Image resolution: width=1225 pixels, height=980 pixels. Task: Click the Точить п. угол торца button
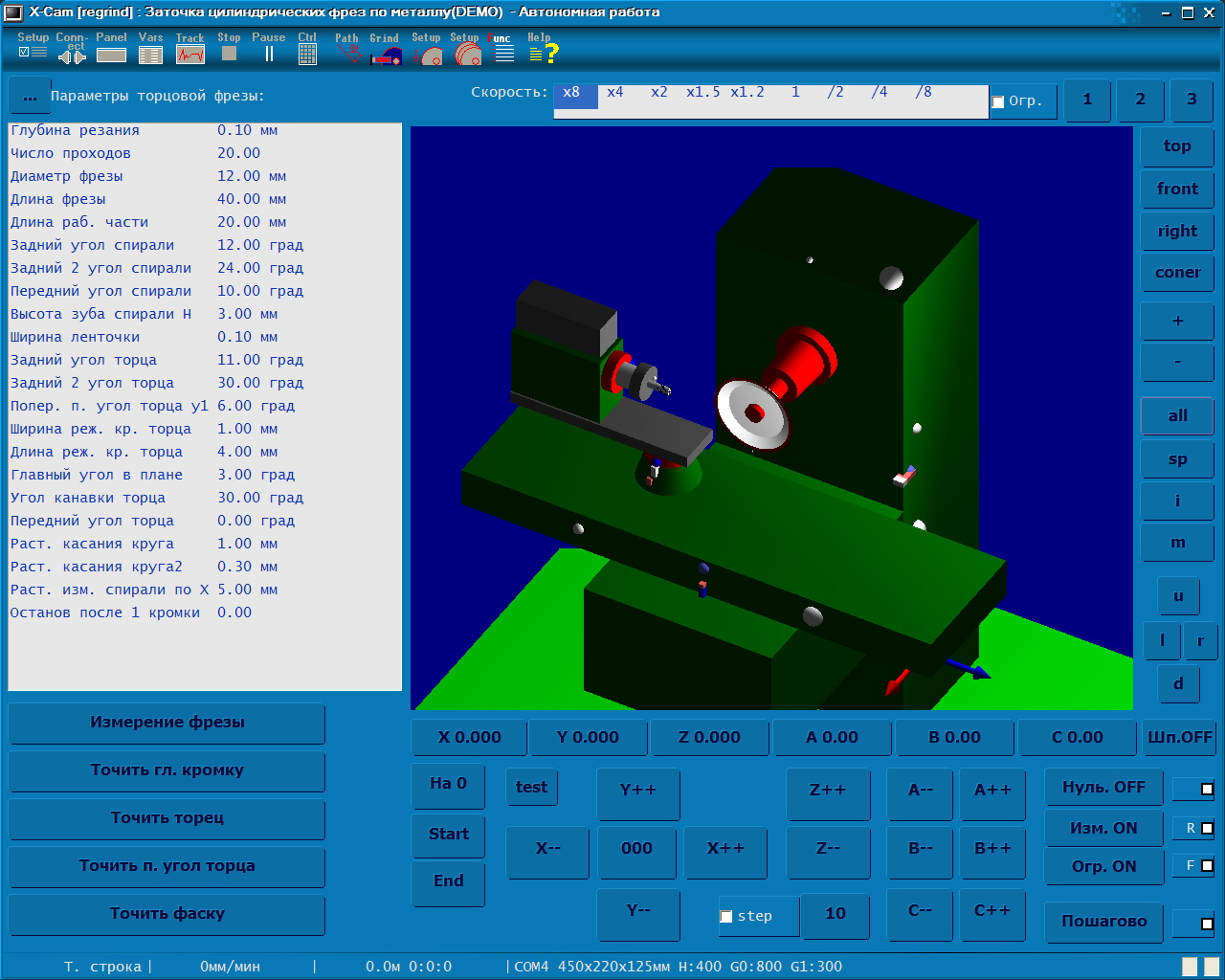pos(167,867)
